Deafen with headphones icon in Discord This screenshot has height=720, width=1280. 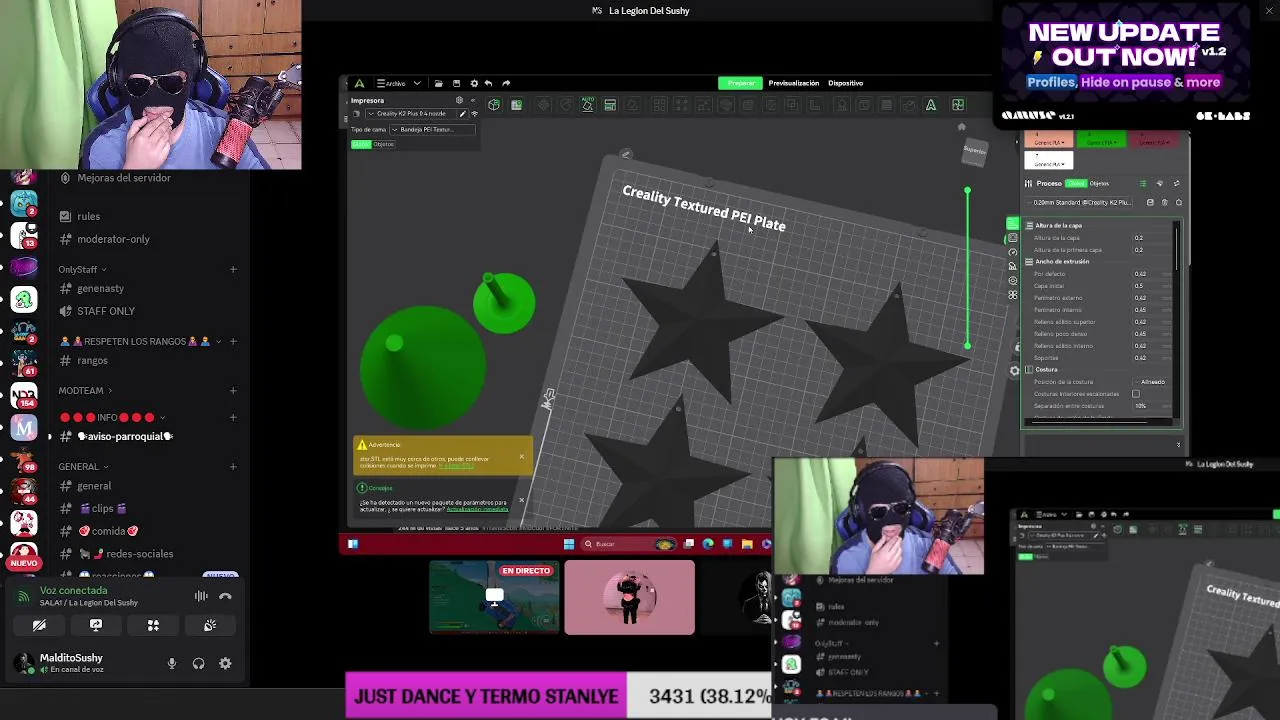click(198, 663)
